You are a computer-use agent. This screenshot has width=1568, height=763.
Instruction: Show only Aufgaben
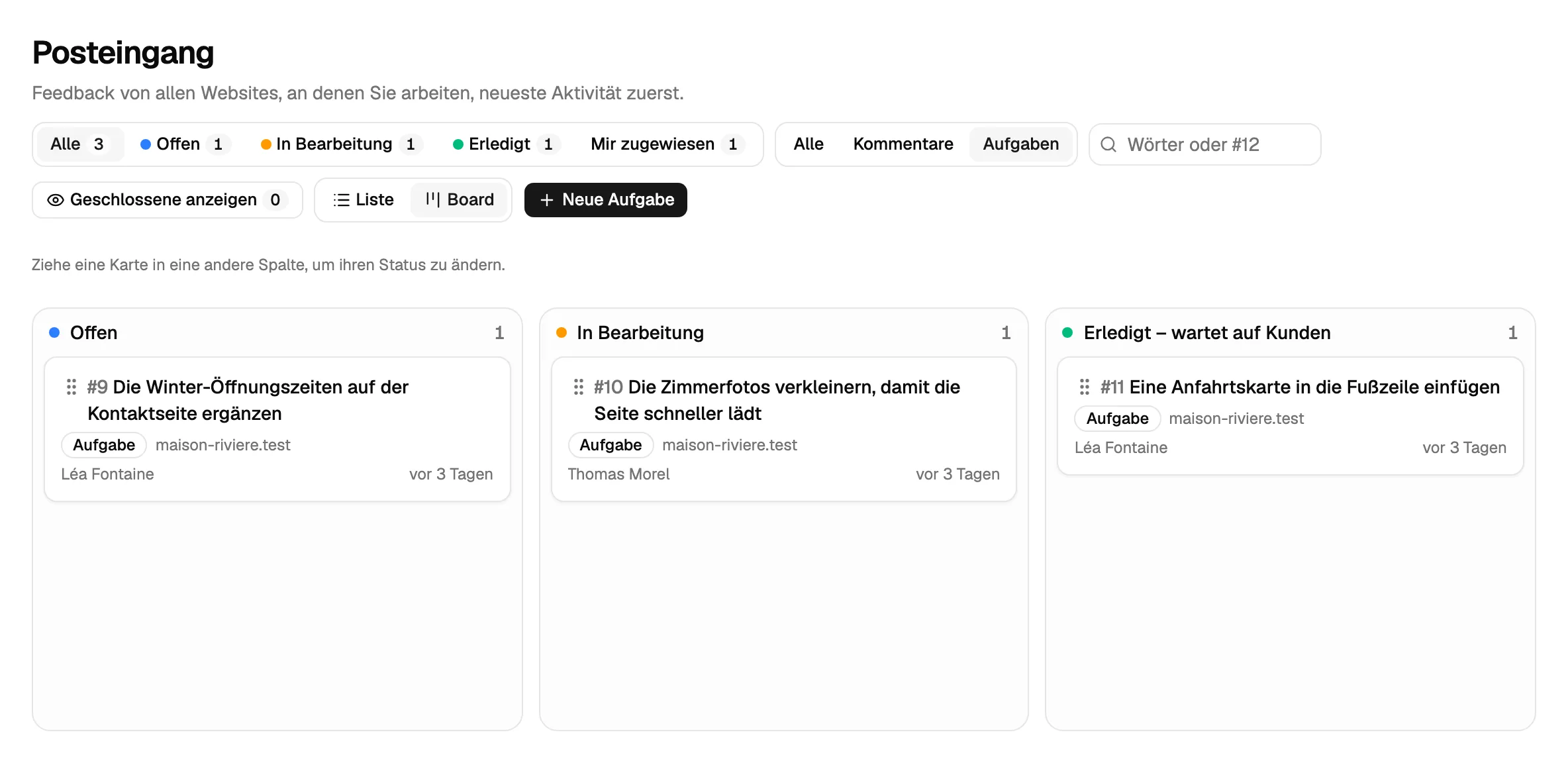click(1020, 144)
